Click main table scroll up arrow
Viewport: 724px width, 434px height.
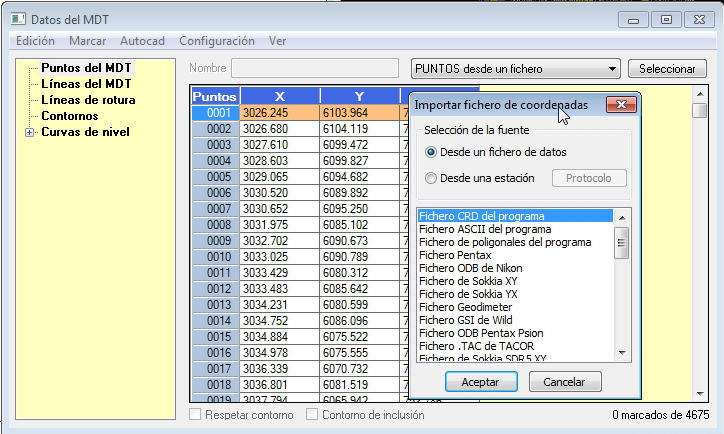click(700, 94)
